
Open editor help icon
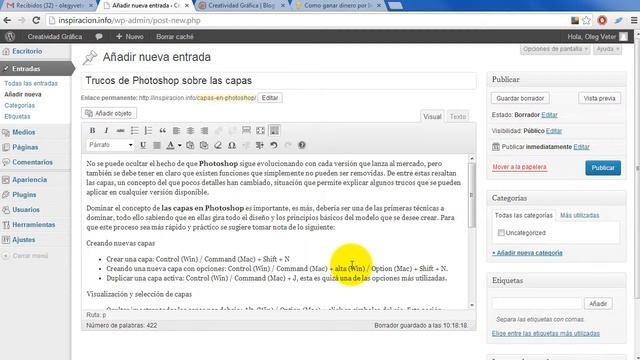302,145
